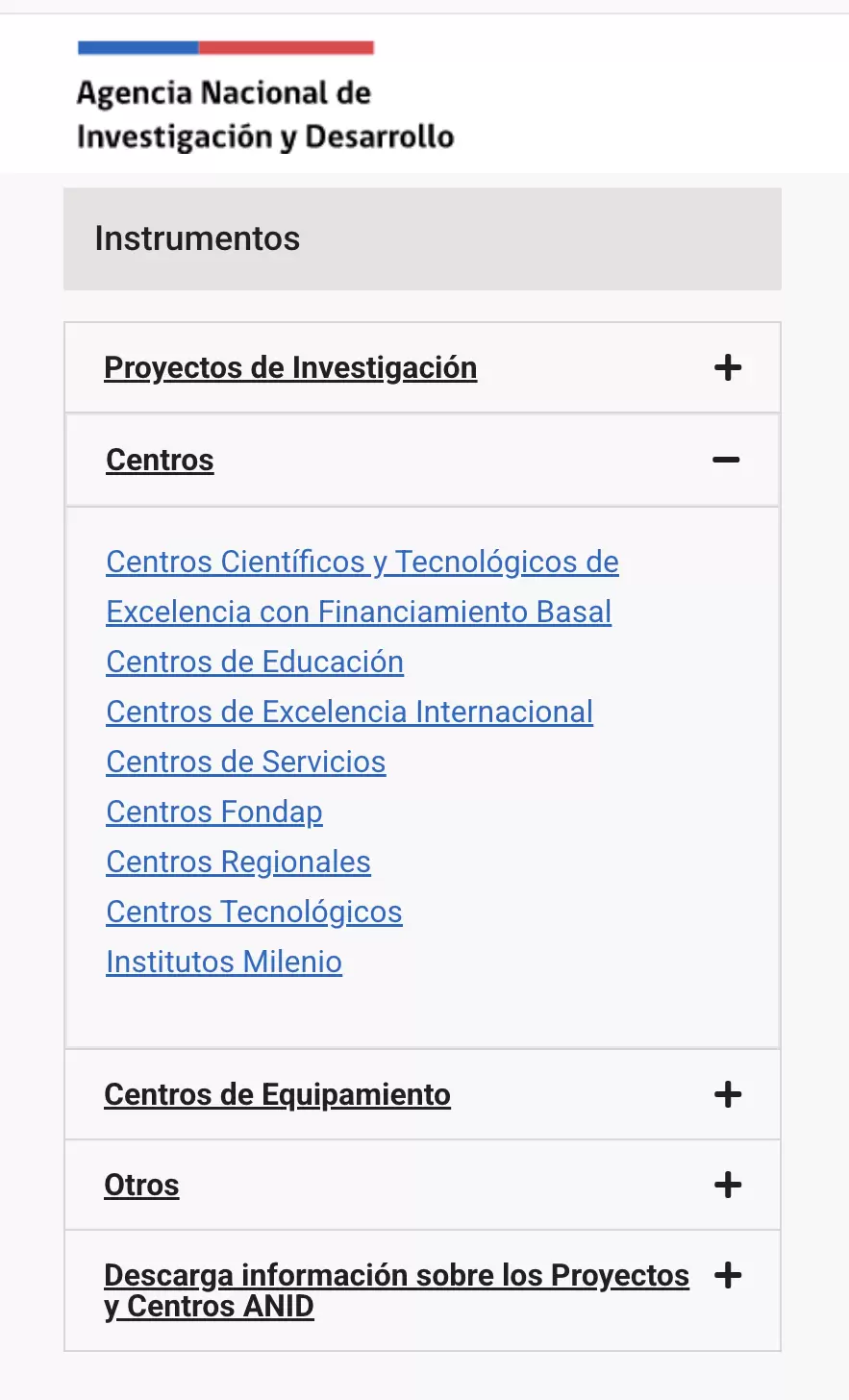Go to Institutos Milenio link
Screen dimensions: 849x1400
tap(223, 962)
